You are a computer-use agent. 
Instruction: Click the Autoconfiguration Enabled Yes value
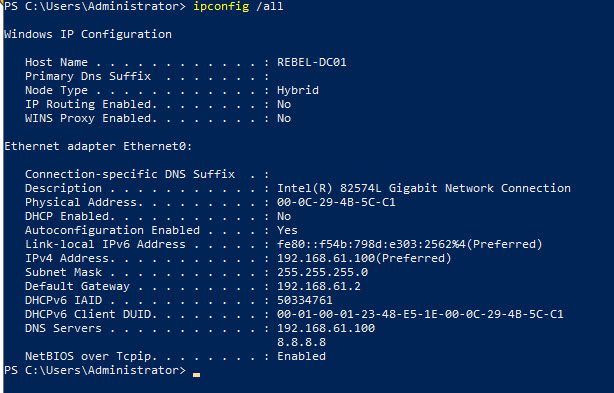[x=287, y=230]
